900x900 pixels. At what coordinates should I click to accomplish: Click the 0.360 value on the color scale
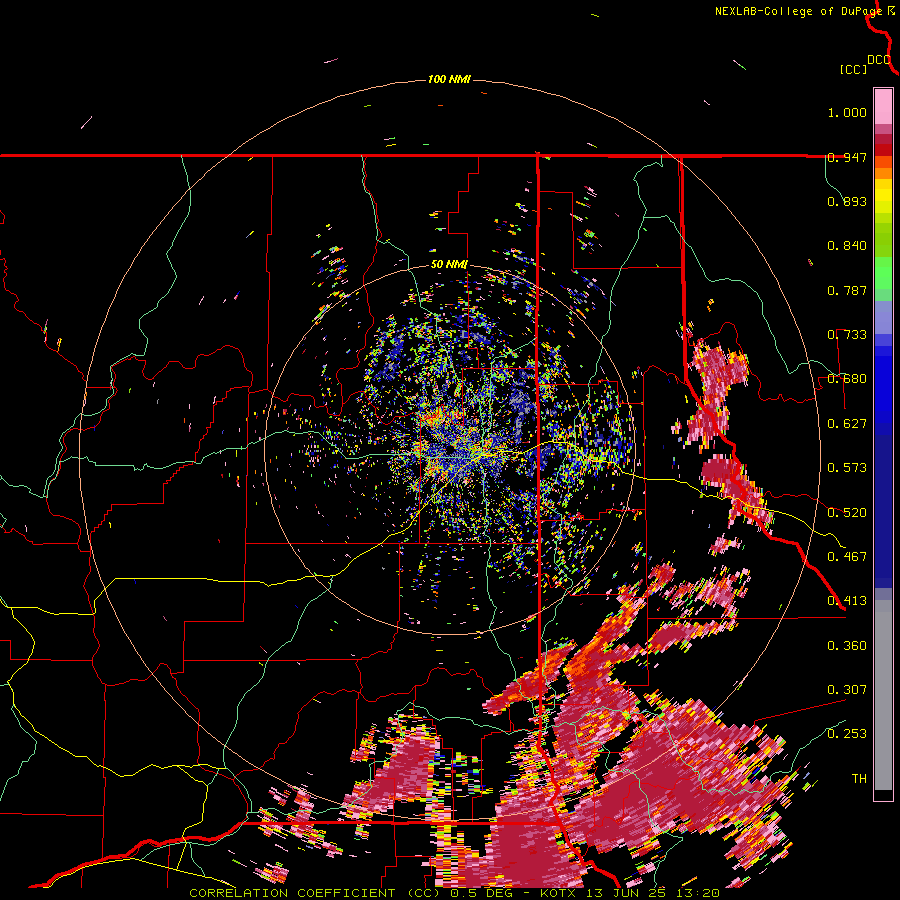click(x=847, y=646)
